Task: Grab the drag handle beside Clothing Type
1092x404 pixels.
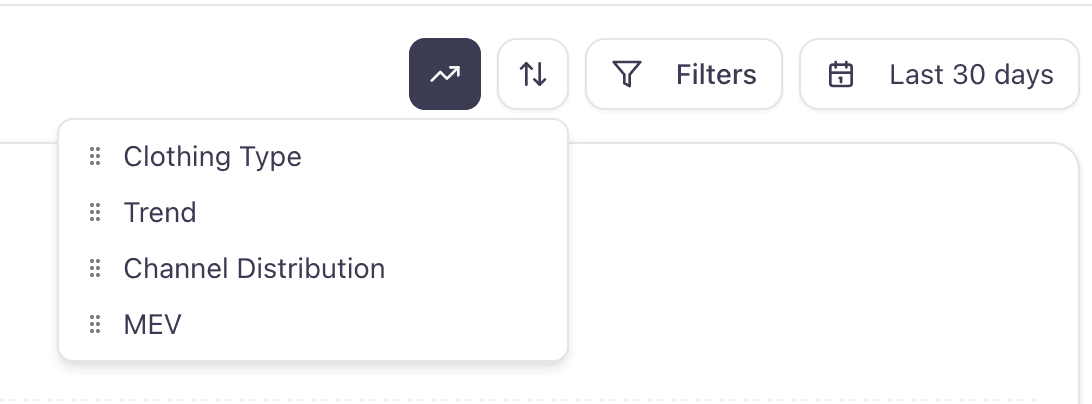Action: 95,156
